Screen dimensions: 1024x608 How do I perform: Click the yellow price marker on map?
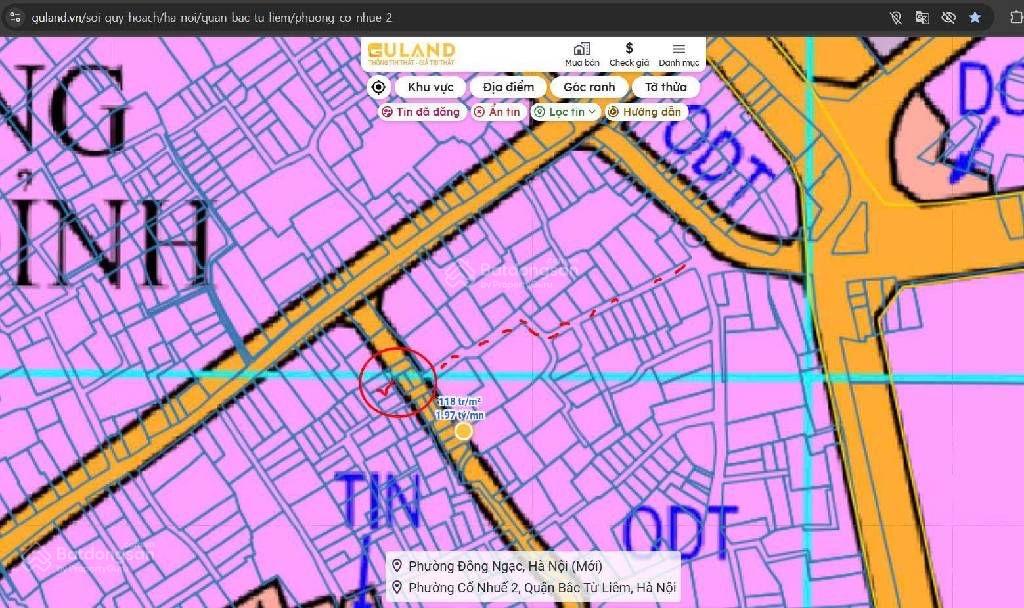[x=463, y=431]
